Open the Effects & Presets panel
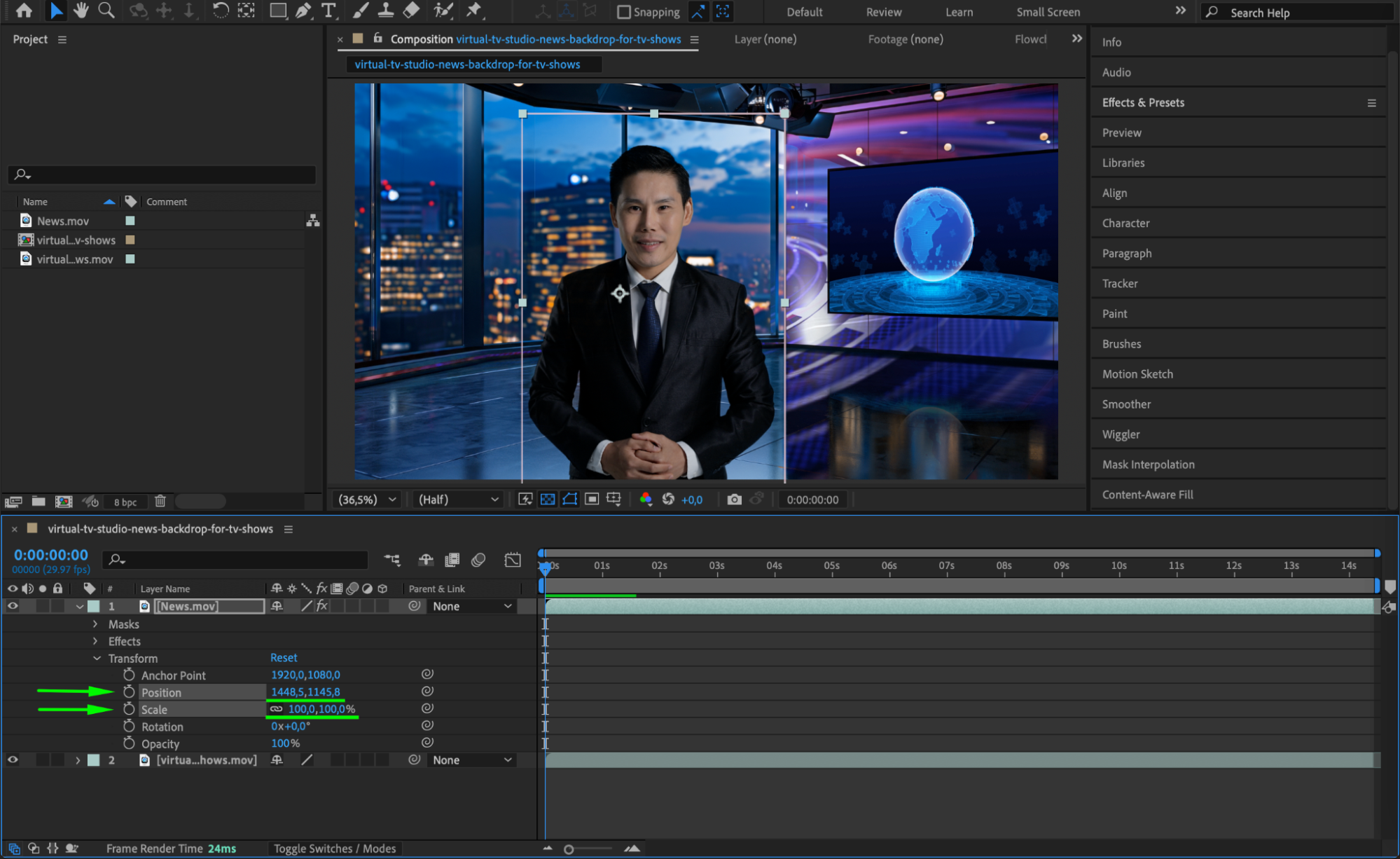The height and width of the screenshot is (859, 1400). pyautogui.click(x=1143, y=102)
